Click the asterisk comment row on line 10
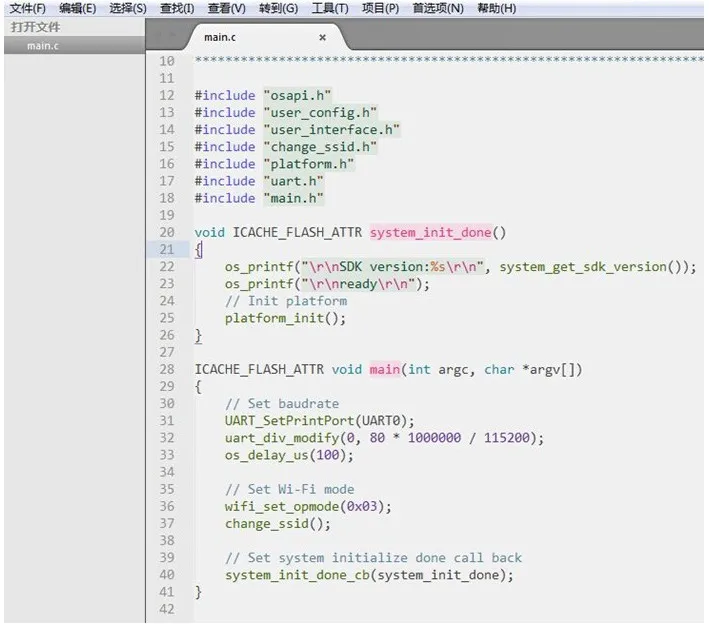Image resolution: width=709 pixels, height=630 pixels. 449,60
